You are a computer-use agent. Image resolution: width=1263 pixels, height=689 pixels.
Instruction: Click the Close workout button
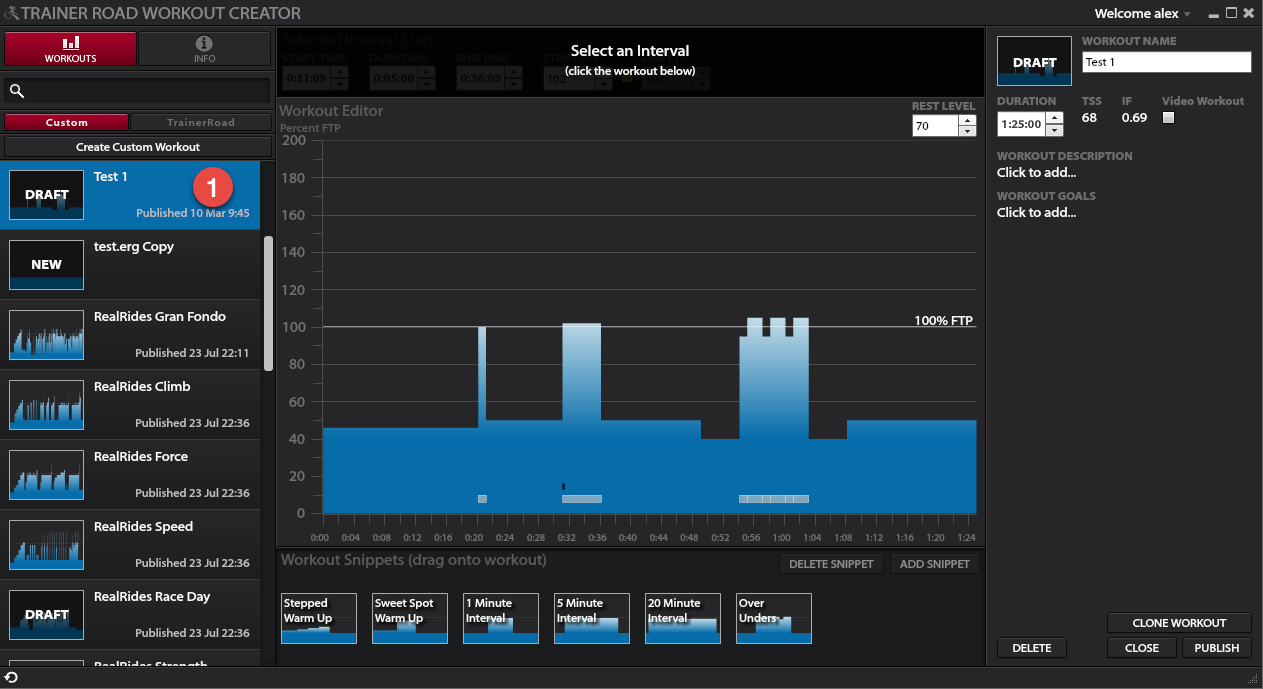[1142, 648]
